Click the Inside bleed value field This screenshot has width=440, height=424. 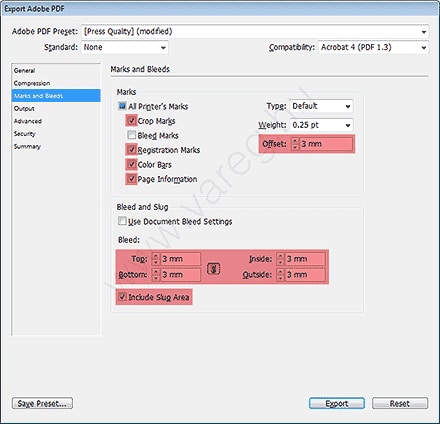pyautogui.click(x=305, y=259)
